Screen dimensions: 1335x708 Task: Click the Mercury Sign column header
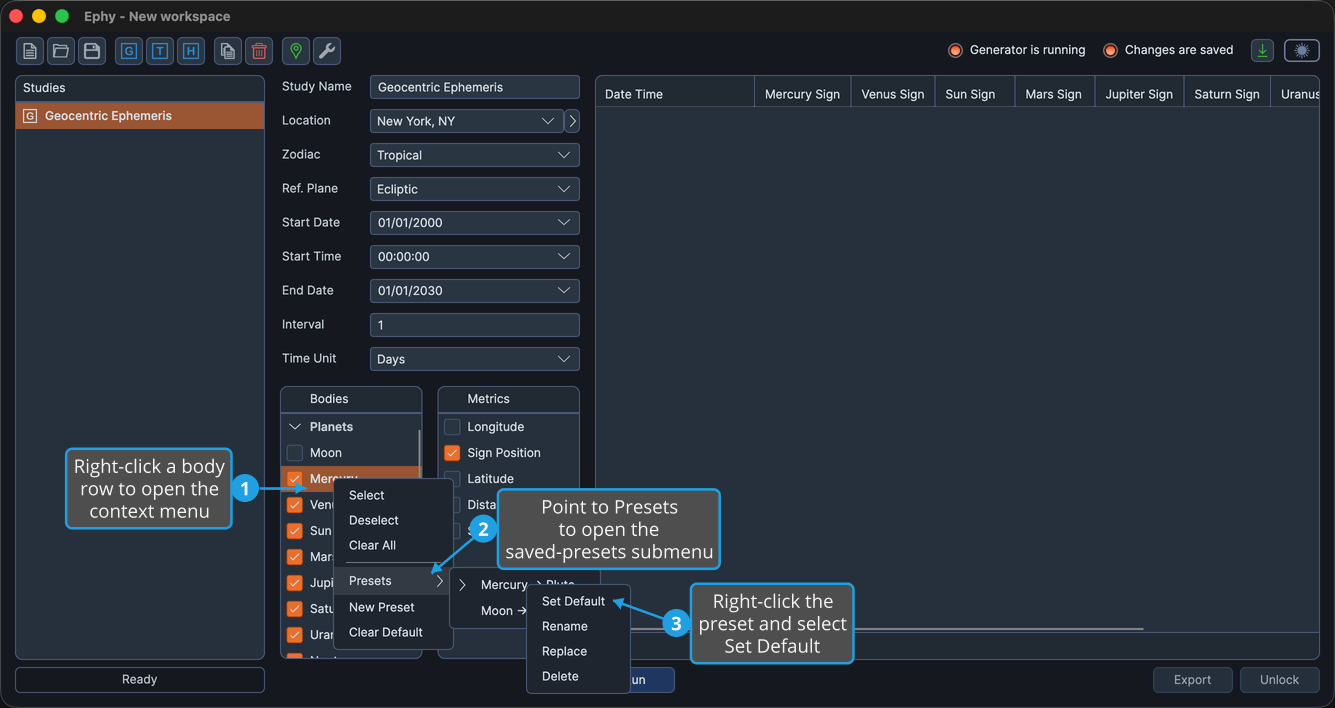[x=802, y=94]
